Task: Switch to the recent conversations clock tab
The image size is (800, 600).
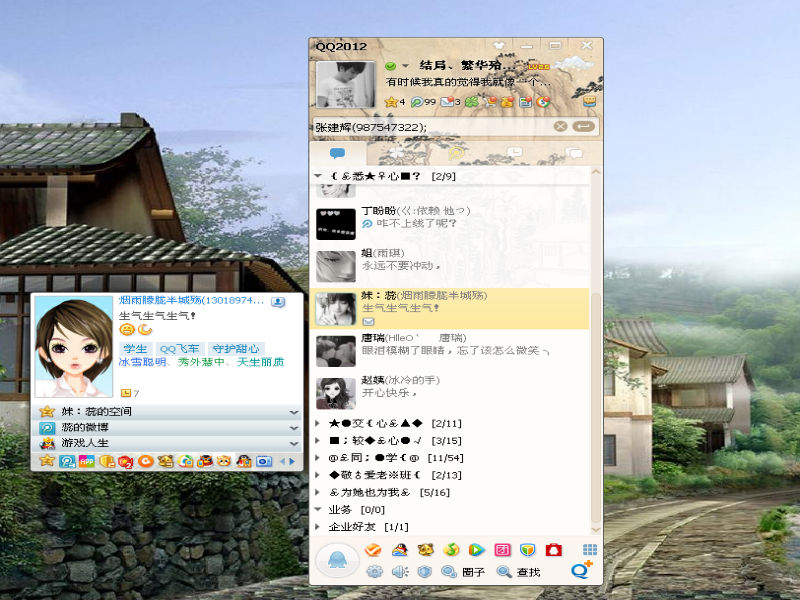Action: [514, 153]
